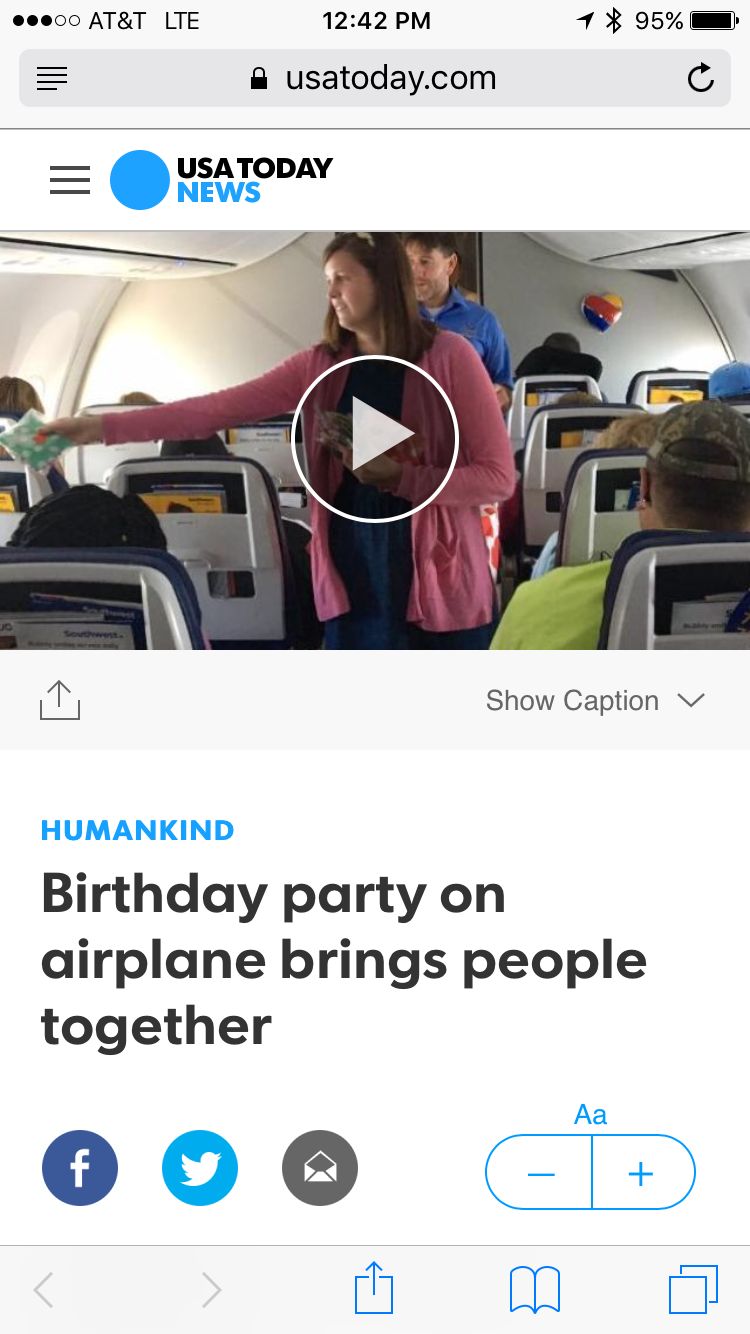Viewport: 750px width, 1334px height.
Task: Open Safari reader view icon
Action: pyautogui.click(x=52, y=78)
